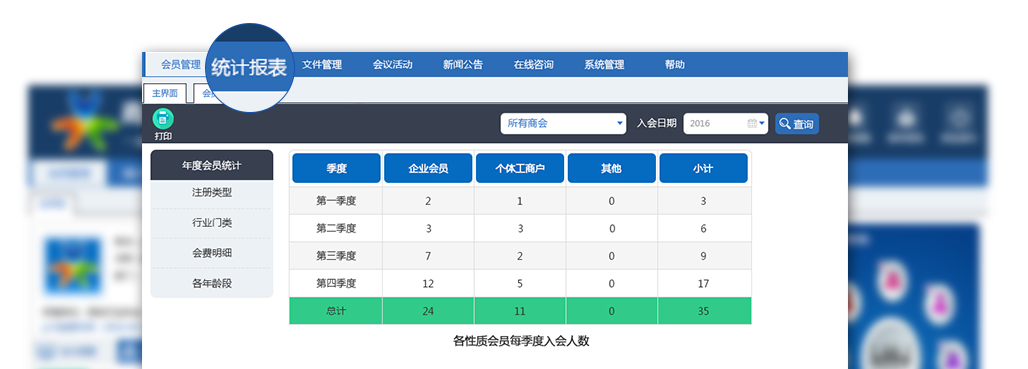Open the 统计报表 menu
This screenshot has height=369, width=1028.
pos(249,67)
